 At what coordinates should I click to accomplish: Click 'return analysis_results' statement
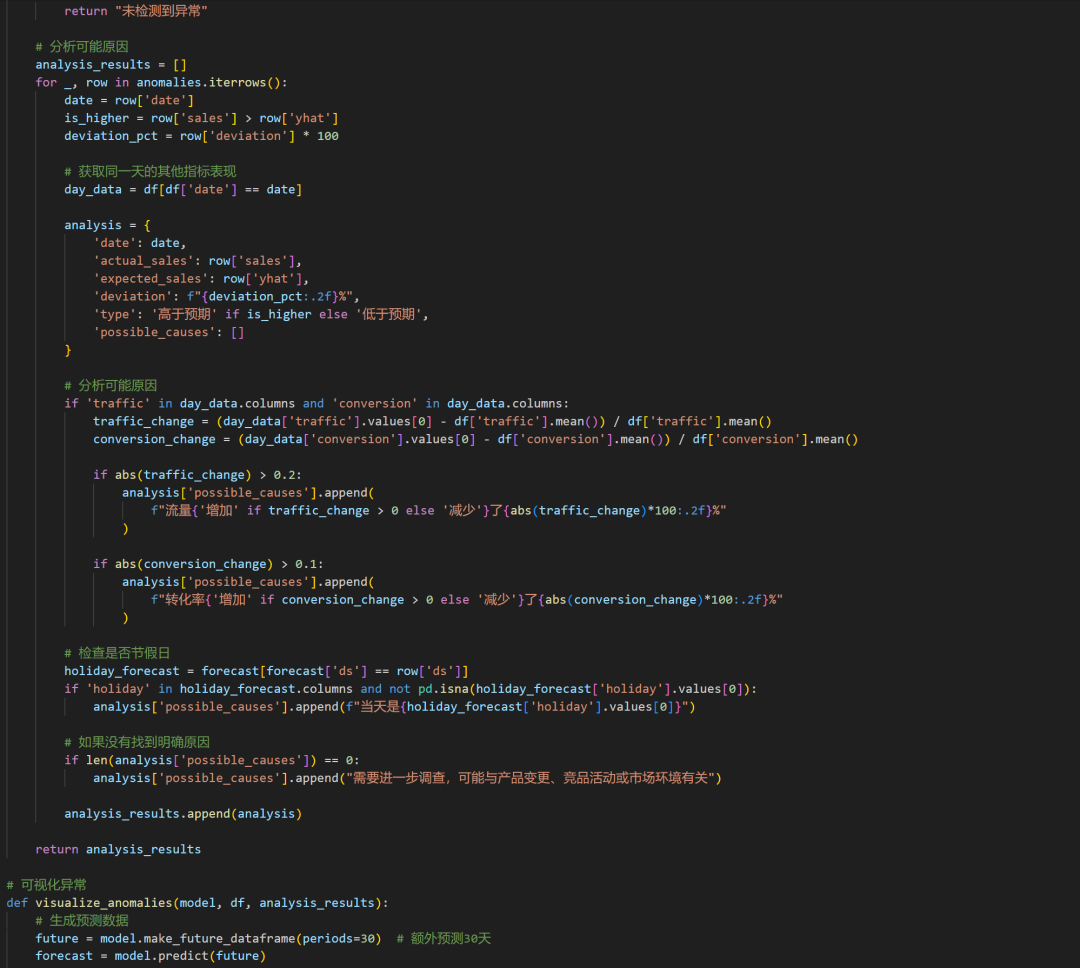point(118,849)
